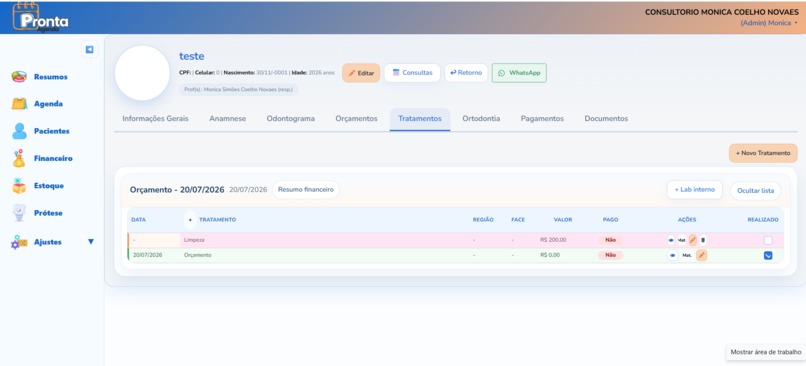The height and width of the screenshot is (366, 806).
Task: Open Ajustes in the sidebar
Action: point(48,242)
